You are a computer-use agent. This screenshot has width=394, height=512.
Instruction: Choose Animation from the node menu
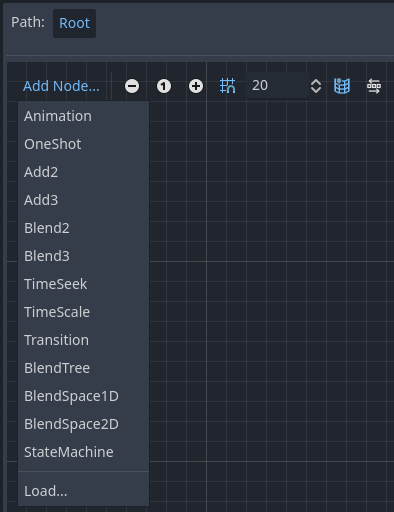pyautogui.click(x=84, y=116)
